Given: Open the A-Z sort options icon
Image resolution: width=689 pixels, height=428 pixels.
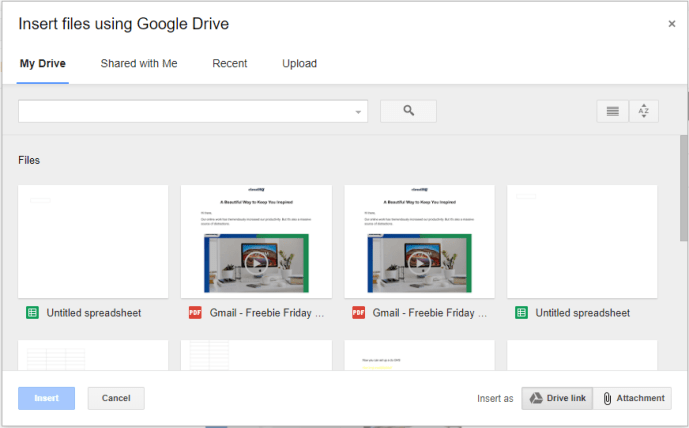Looking at the screenshot, I should click(644, 111).
